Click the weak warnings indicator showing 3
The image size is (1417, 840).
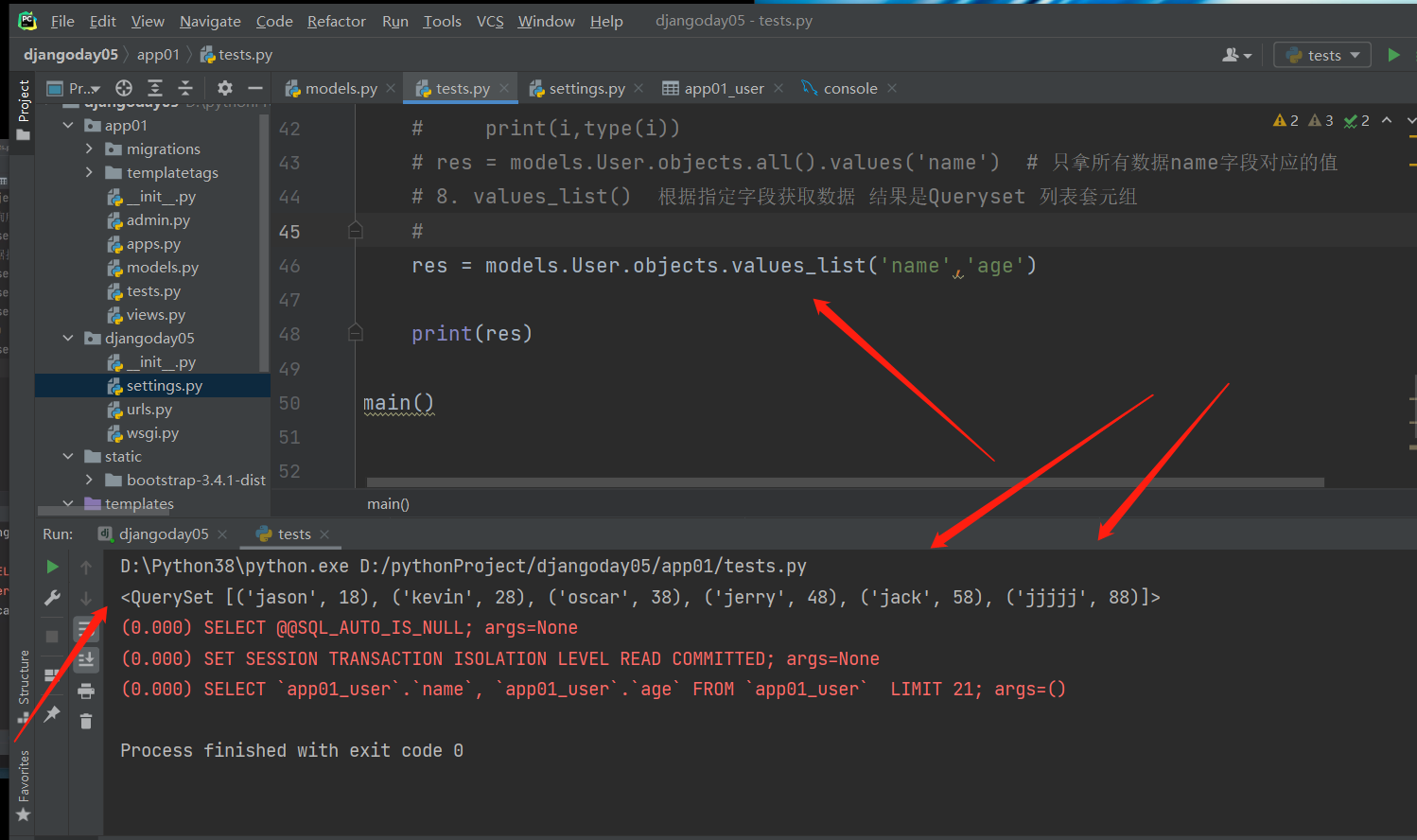1321,120
